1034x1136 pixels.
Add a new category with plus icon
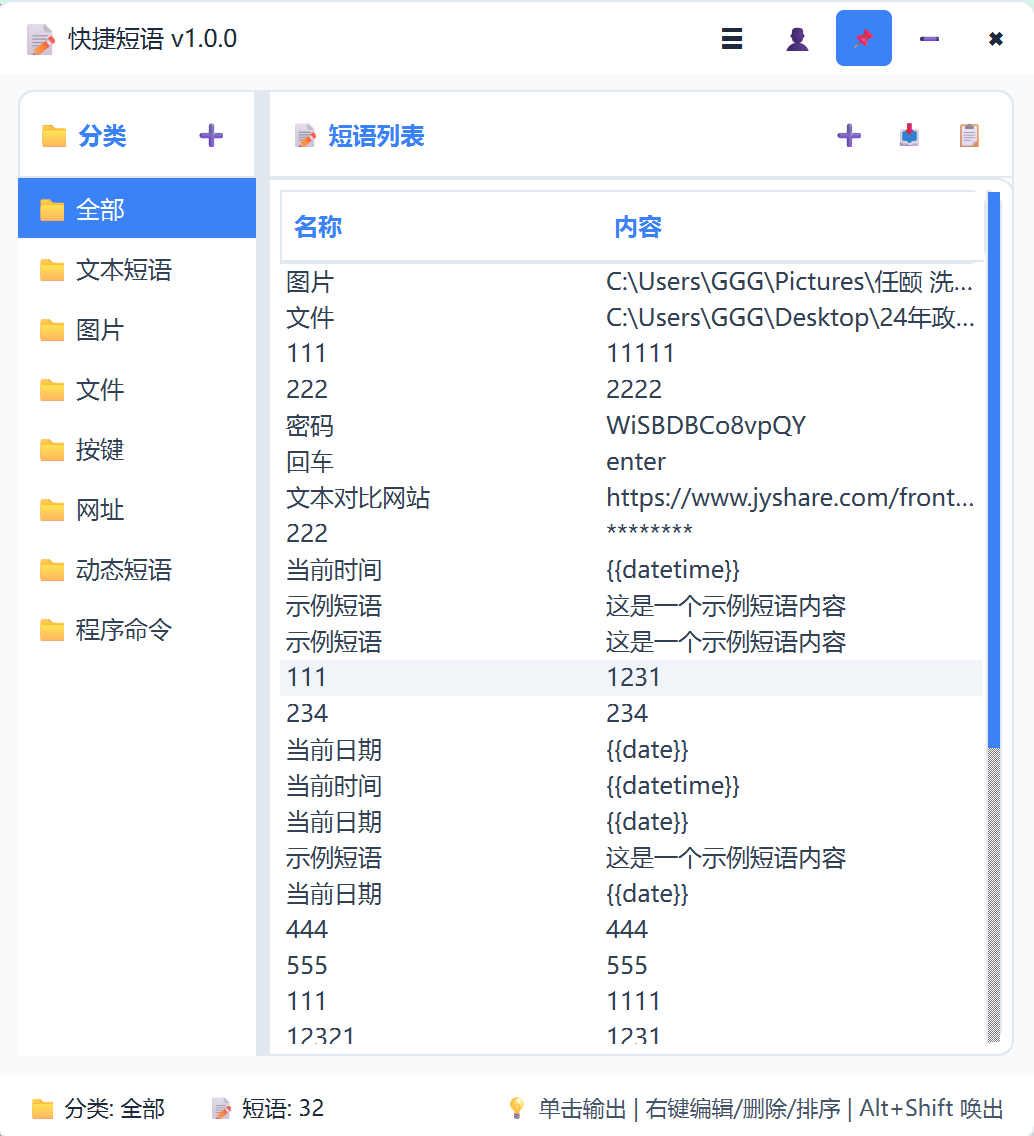pyautogui.click(x=211, y=136)
